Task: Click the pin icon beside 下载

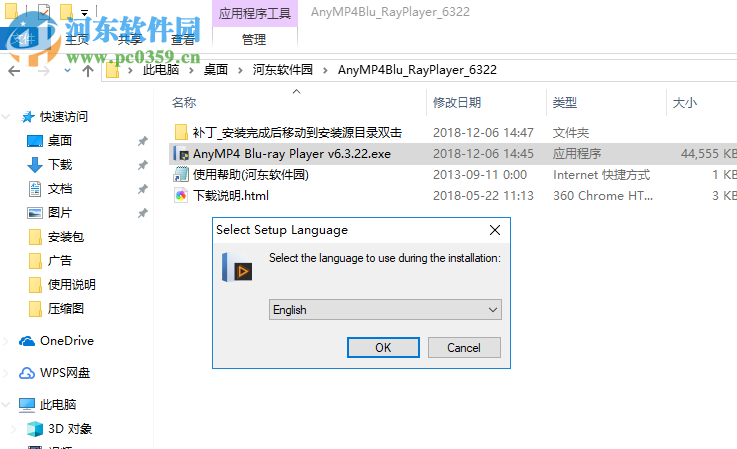Action: (x=142, y=165)
